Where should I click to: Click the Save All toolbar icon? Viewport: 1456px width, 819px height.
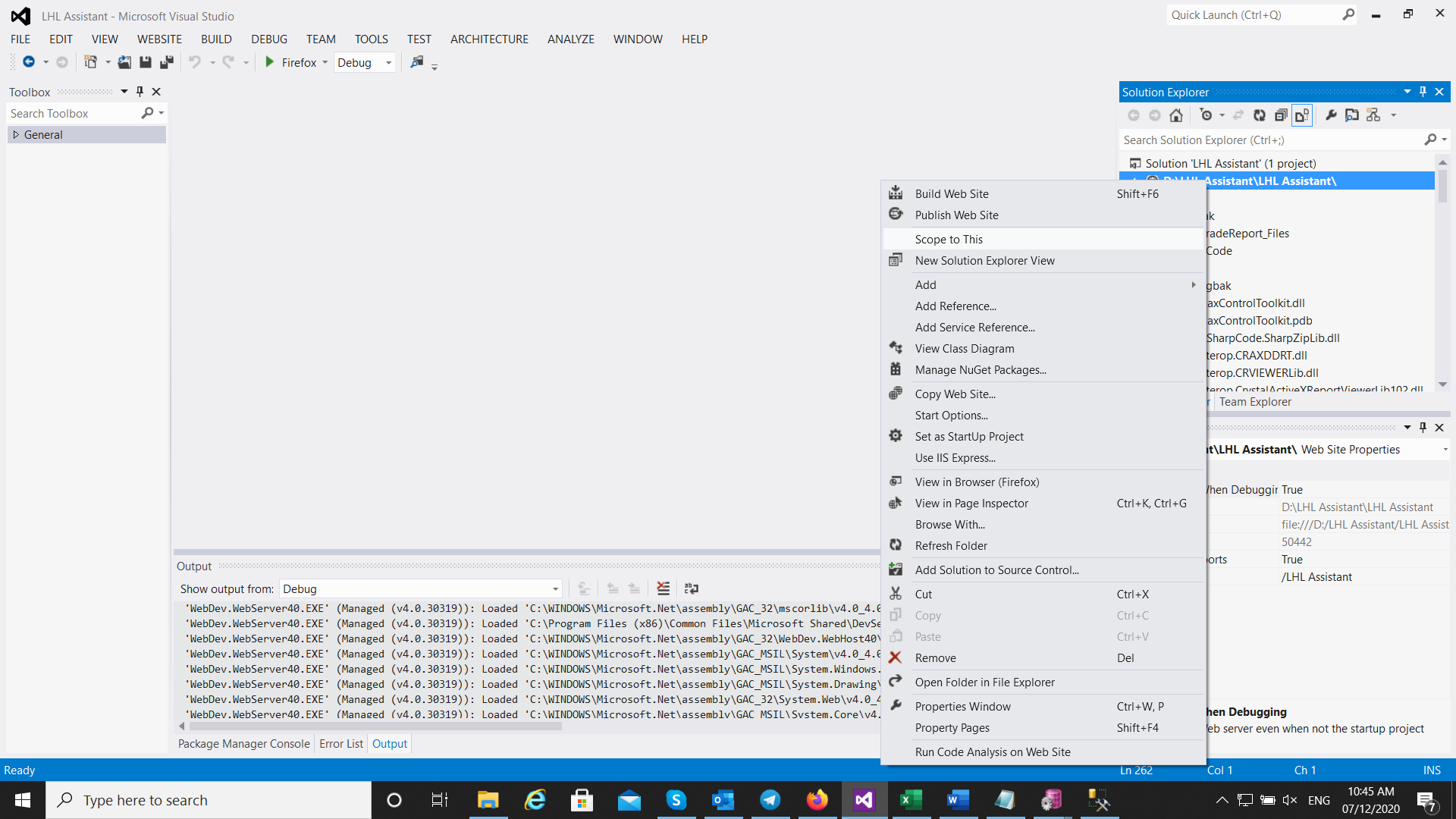[167, 62]
